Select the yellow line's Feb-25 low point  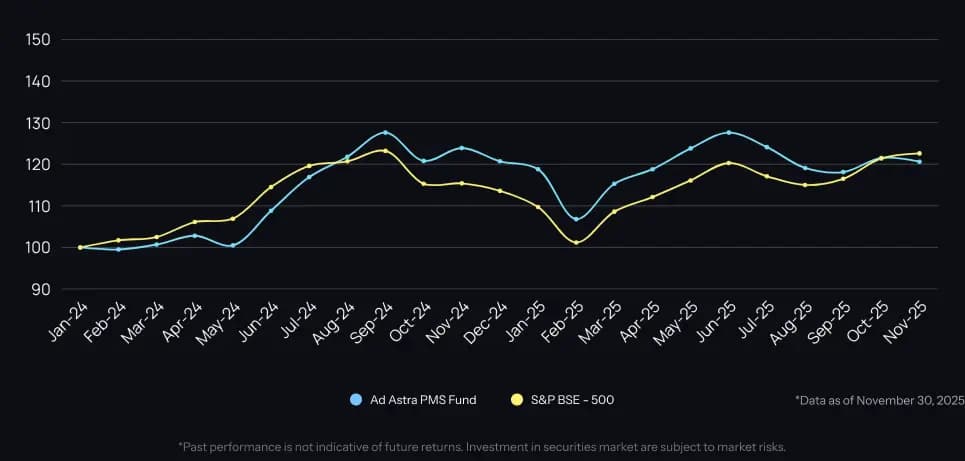pyautogui.click(x=576, y=242)
